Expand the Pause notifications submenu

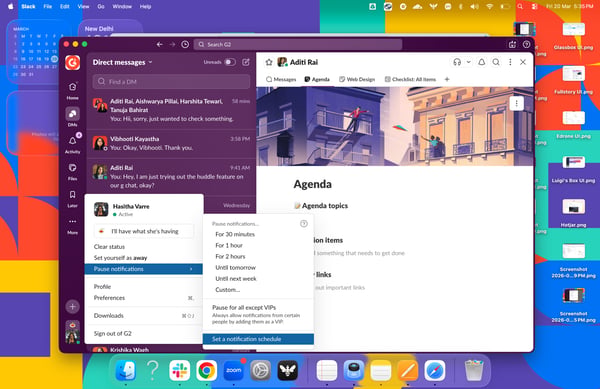(143, 269)
